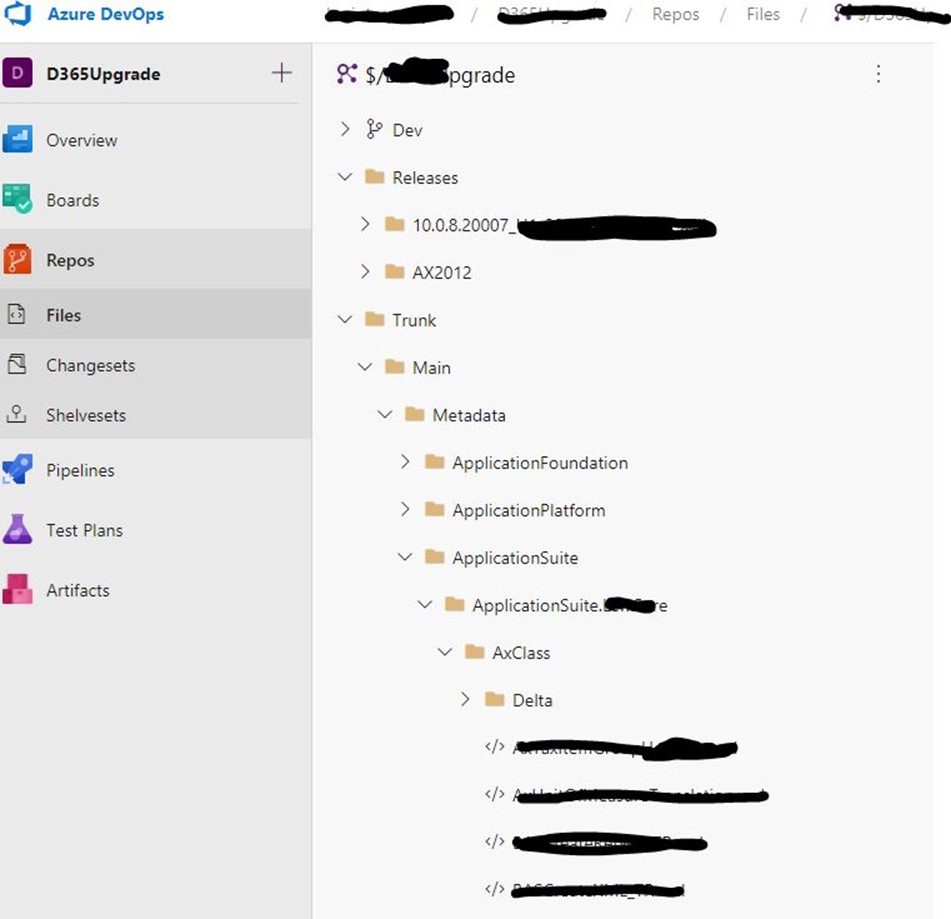Collapse the ApplicationSuite folder chevron

pos(405,556)
